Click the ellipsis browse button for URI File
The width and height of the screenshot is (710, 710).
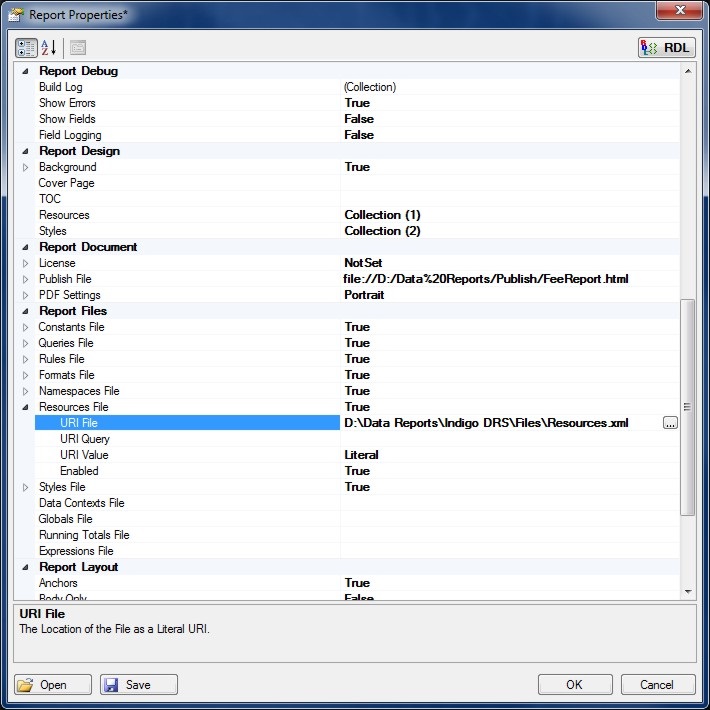[x=670, y=423]
